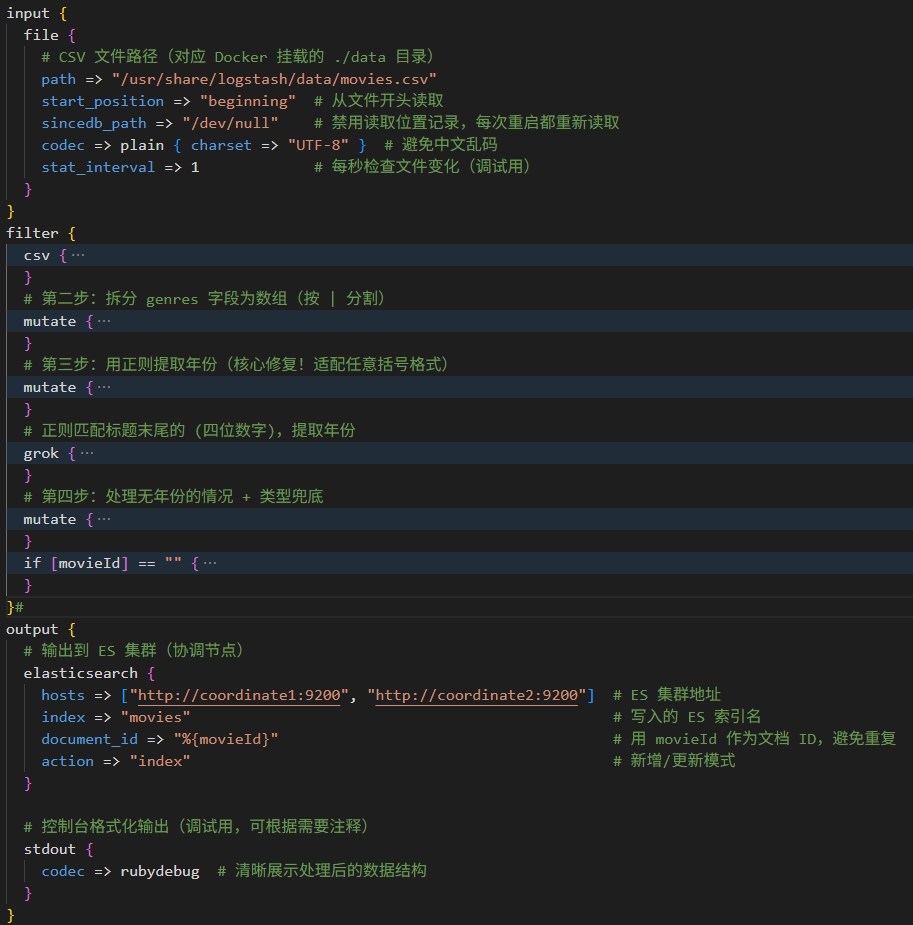
Task: Click the 'file' block name
Action: [41, 35]
